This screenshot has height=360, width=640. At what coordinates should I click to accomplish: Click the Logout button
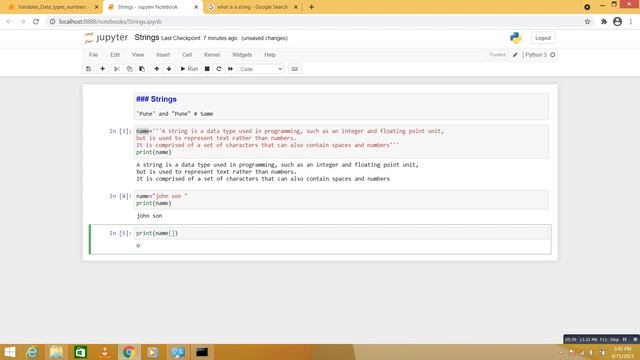543,38
